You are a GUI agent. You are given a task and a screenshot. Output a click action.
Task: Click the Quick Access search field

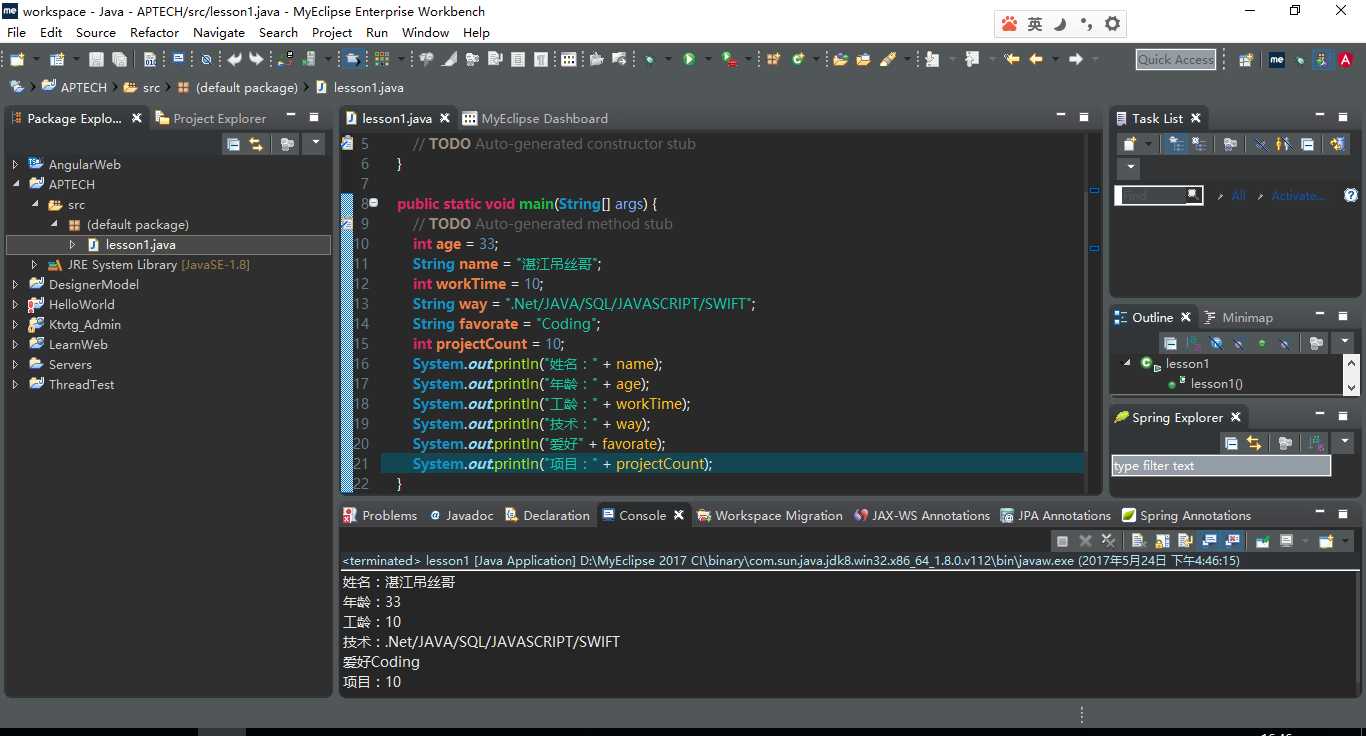[1176, 60]
